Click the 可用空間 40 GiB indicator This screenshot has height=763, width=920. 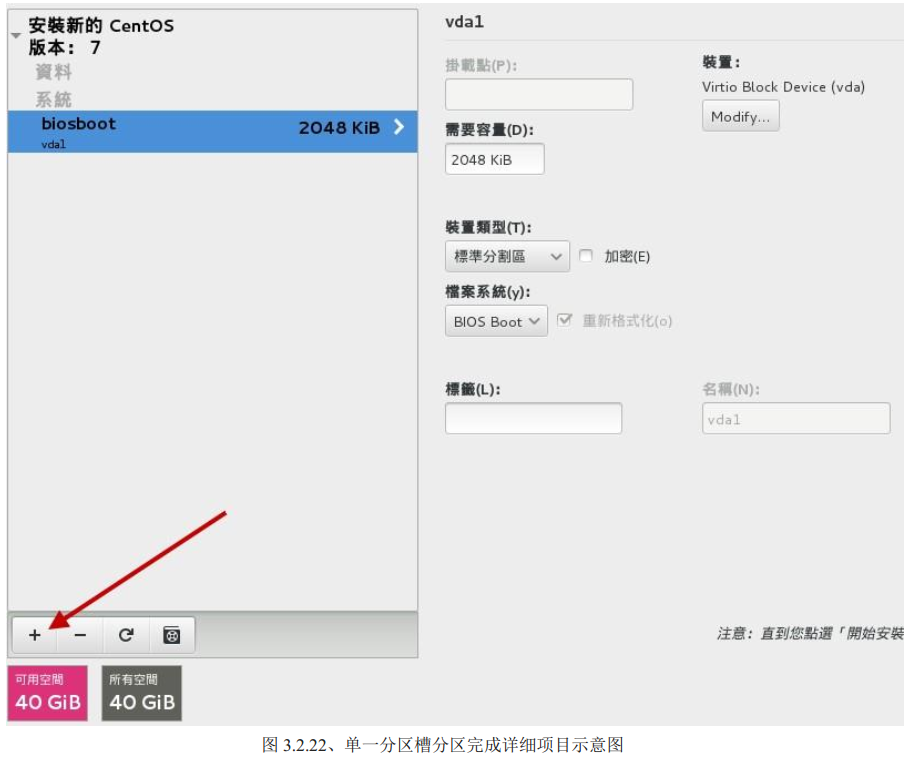pyautogui.click(x=48, y=693)
